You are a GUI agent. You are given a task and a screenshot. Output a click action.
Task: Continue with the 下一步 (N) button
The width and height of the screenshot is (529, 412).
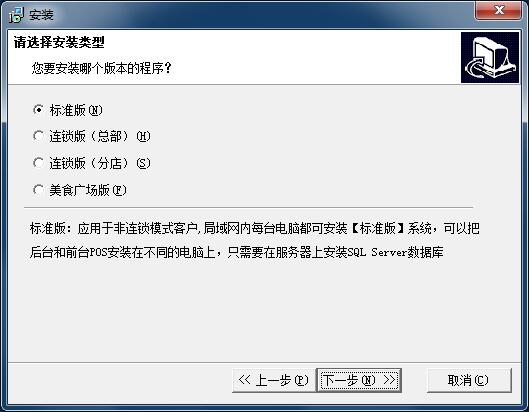point(359,380)
